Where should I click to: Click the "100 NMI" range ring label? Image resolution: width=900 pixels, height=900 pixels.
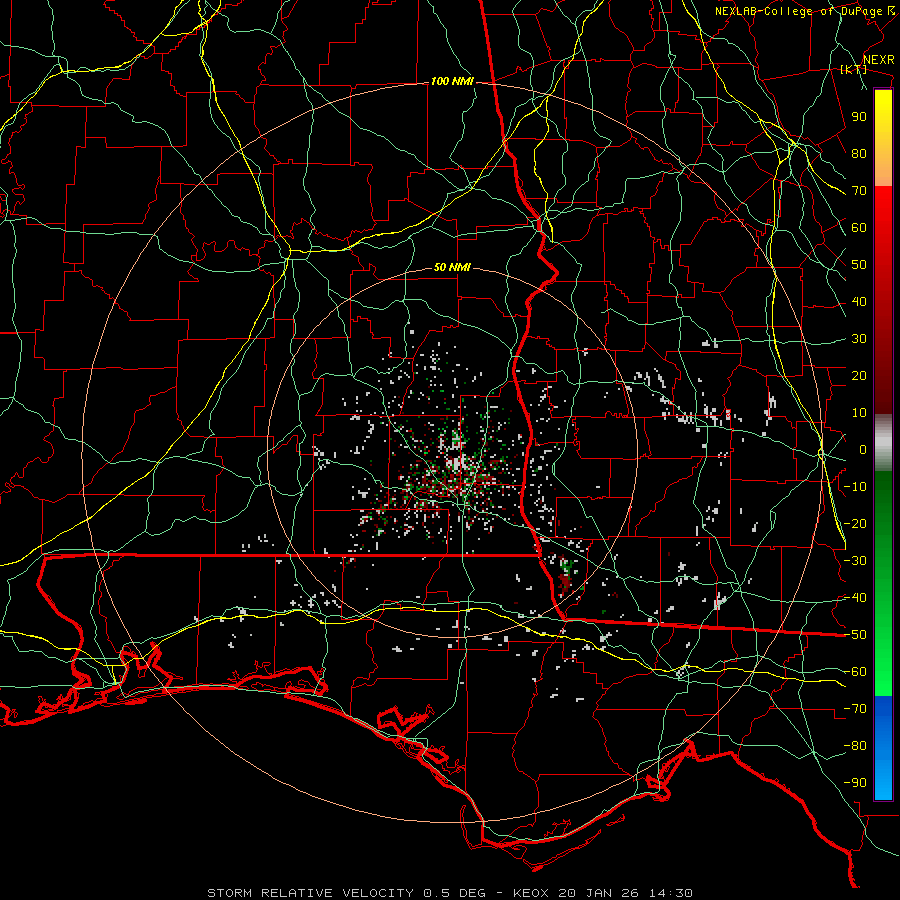click(452, 82)
